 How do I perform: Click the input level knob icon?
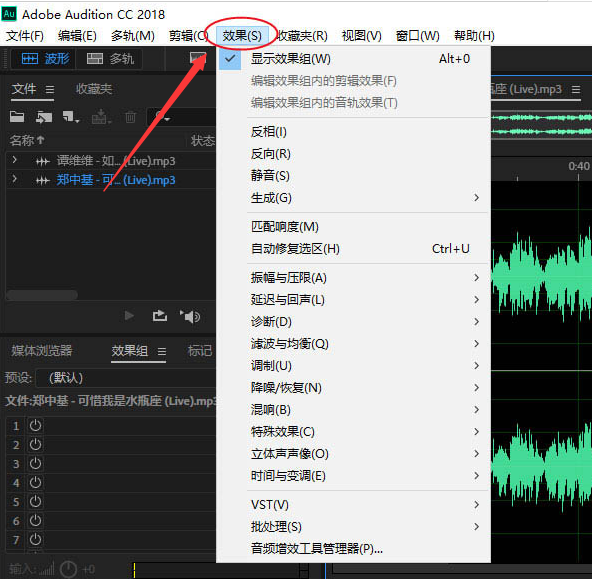tap(69, 569)
